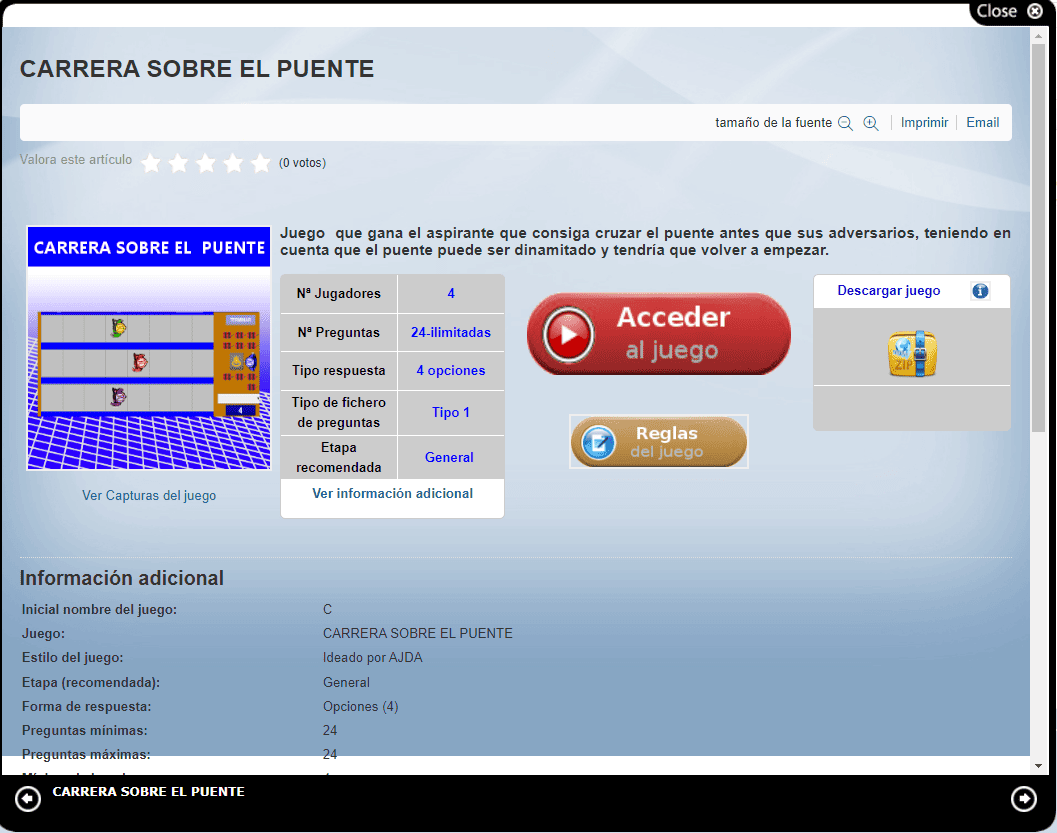Click the increase font size magnifier icon
This screenshot has height=833, width=1057.
[x=871, y=123]
